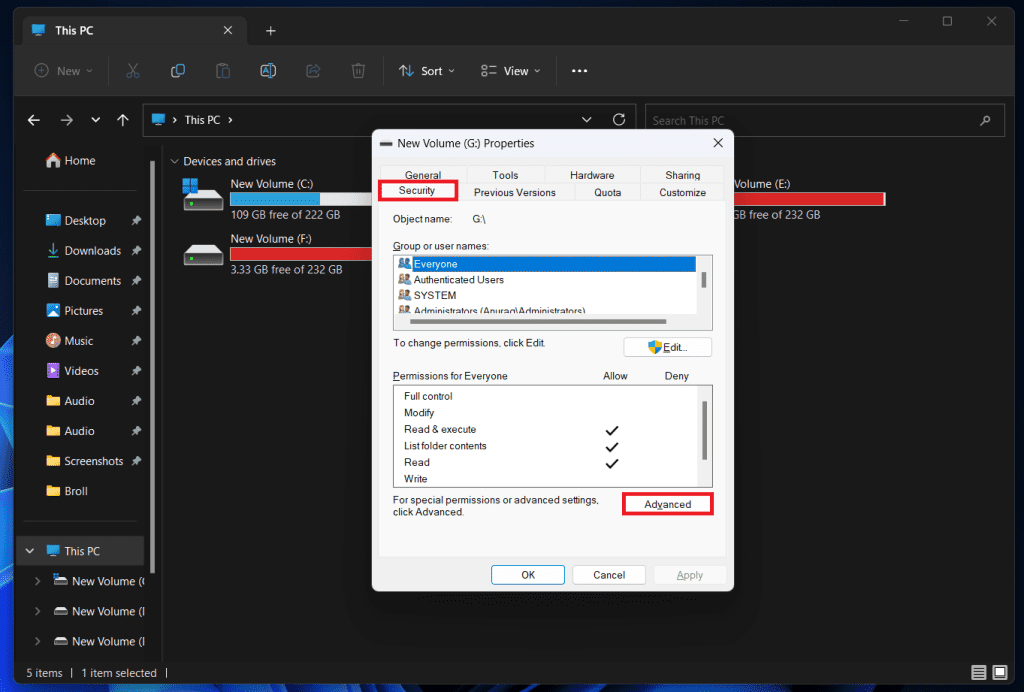1024x692 pixels.
Task: Select the Rename icon in the toolbar
Action: [267, 70]
